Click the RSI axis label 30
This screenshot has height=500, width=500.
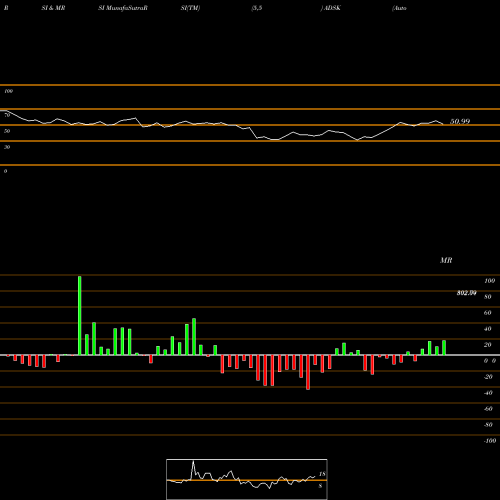point(7,147)
